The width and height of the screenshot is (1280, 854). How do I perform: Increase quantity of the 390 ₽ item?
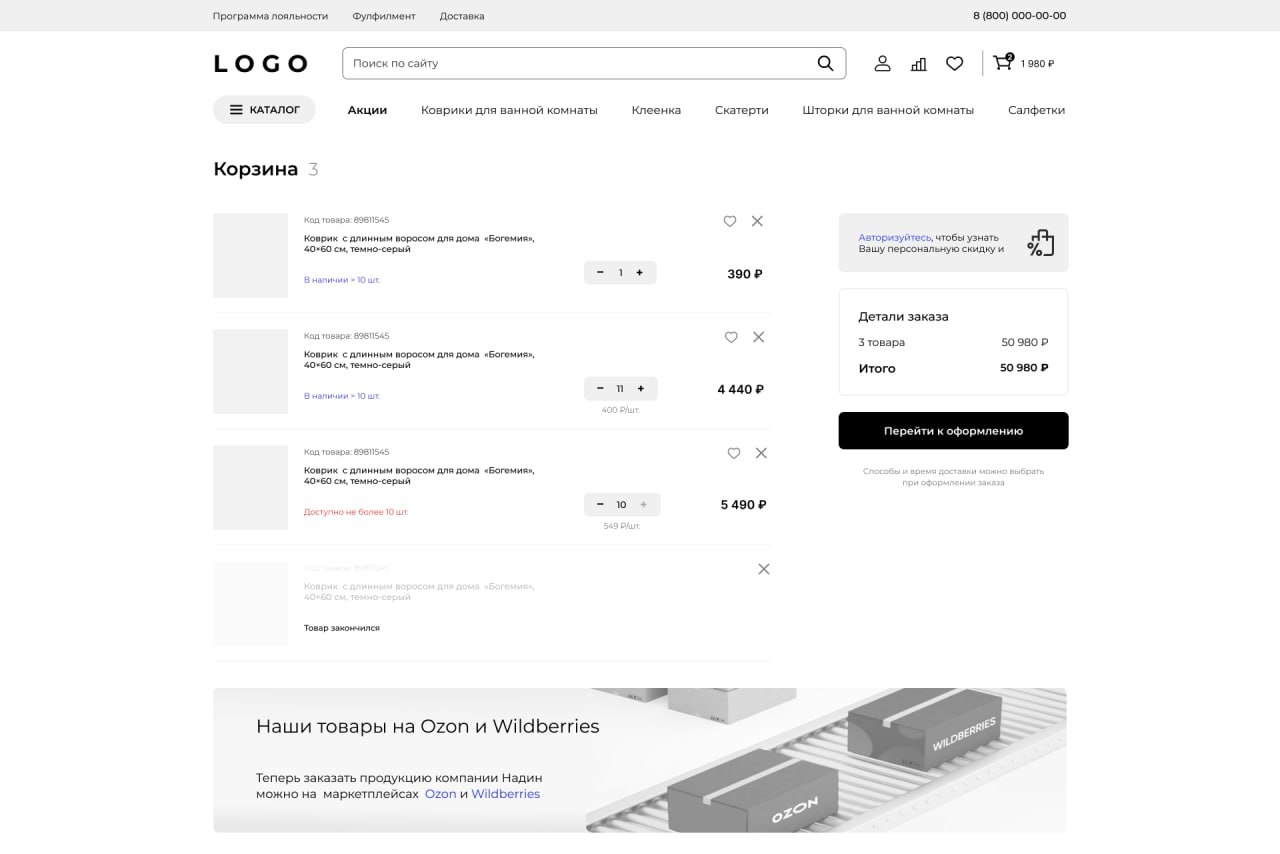pos(639,273)
